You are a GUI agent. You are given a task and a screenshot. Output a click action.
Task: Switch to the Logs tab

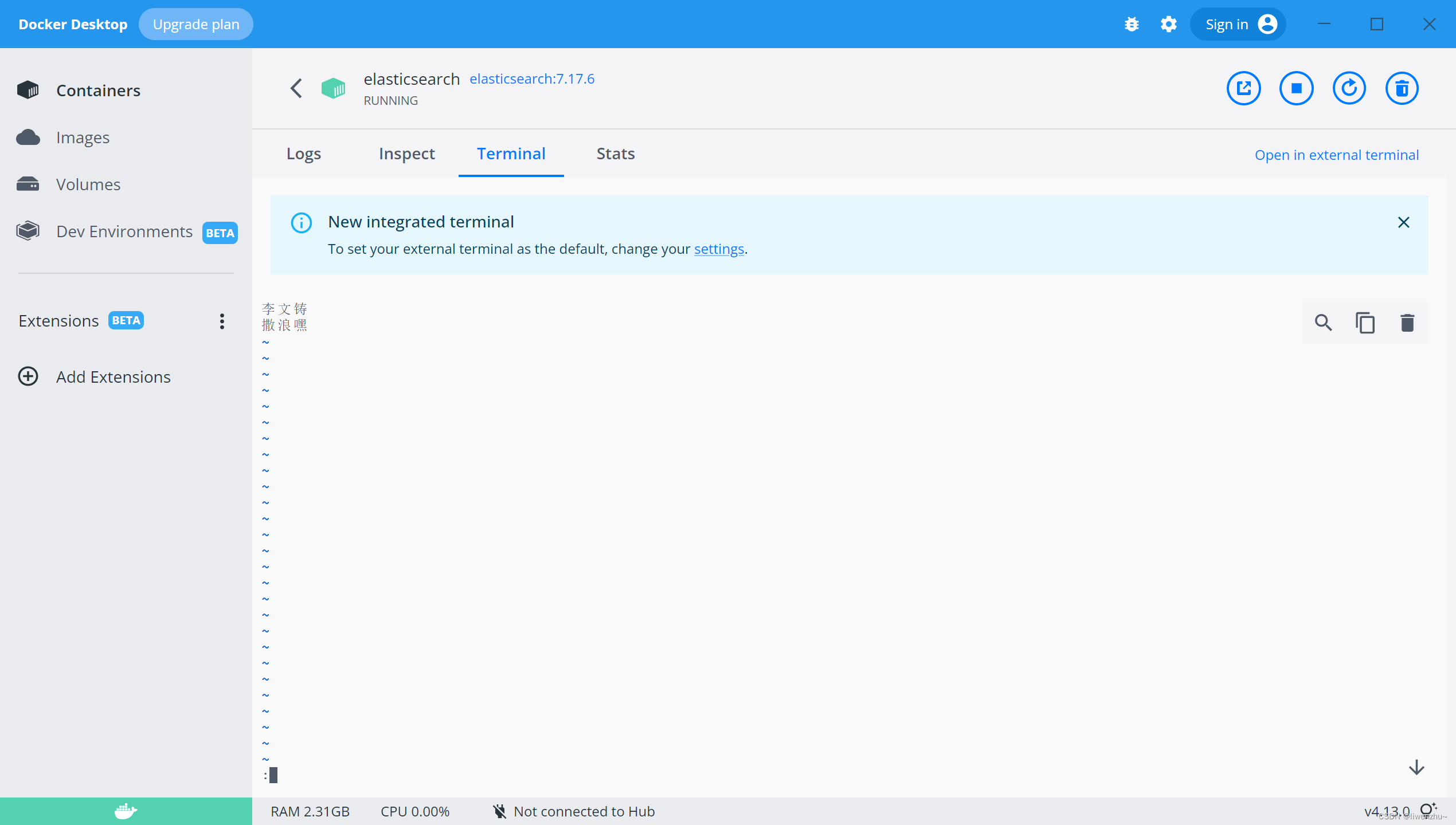coord(303,154)
